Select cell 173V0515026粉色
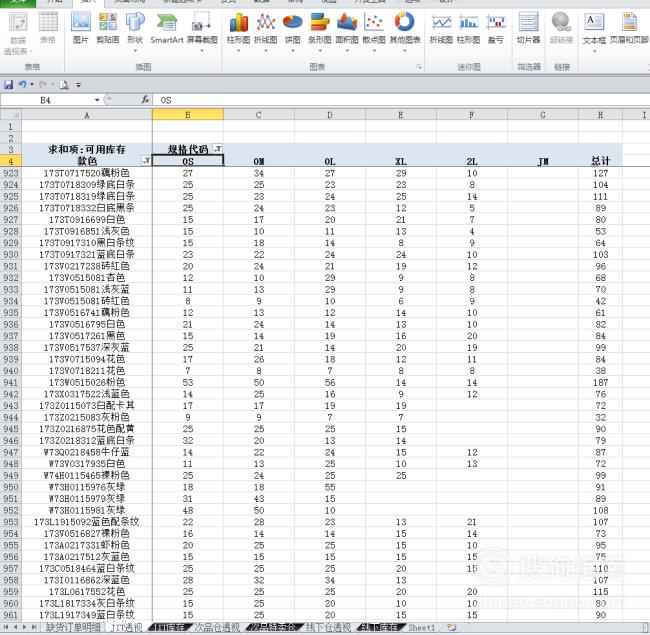The height and width of the screenshot is (635, 650). (87, 382)
